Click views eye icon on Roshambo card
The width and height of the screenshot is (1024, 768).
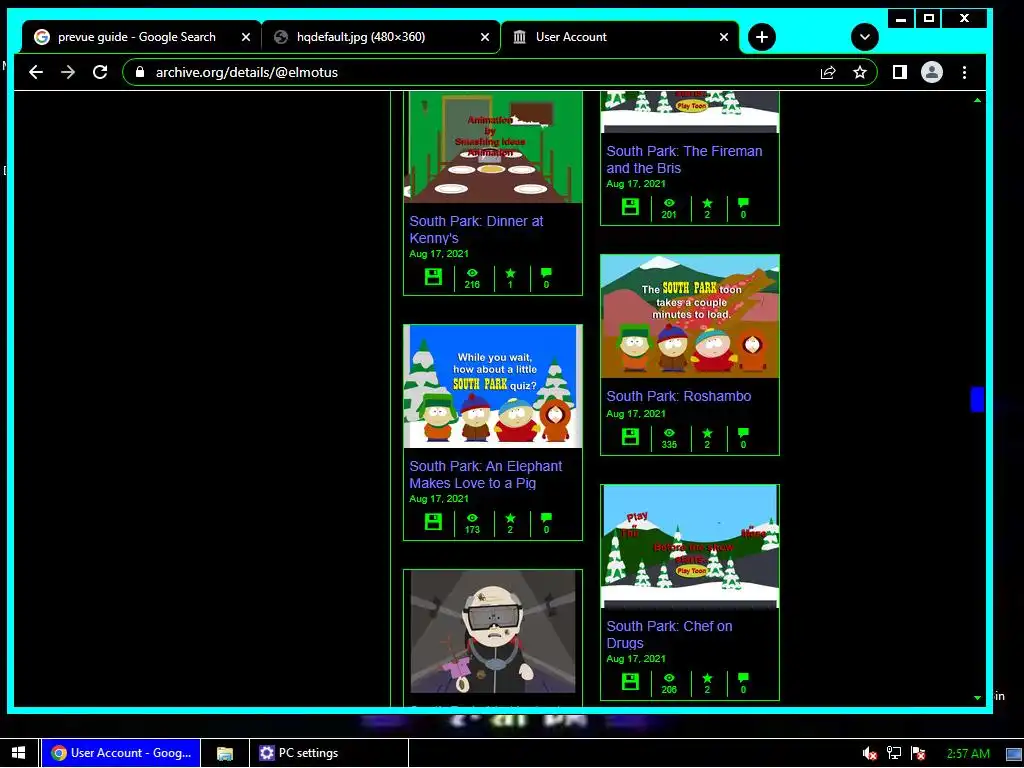[669, 433]
